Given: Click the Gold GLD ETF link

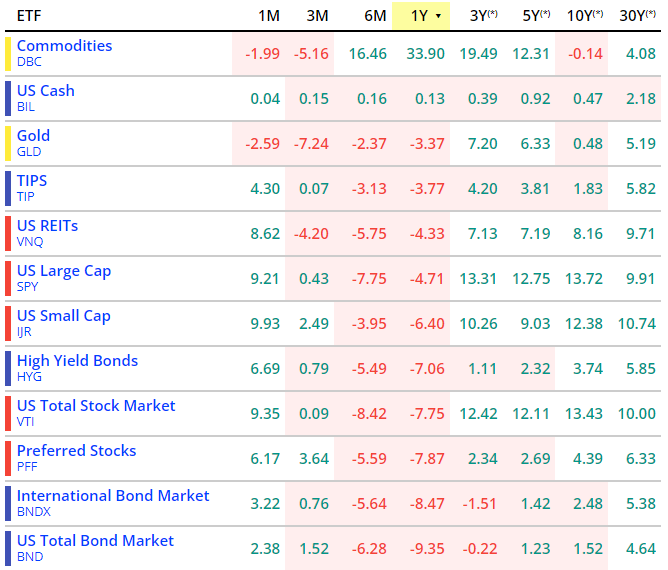Looking at the screenshot, I should 33,136.
